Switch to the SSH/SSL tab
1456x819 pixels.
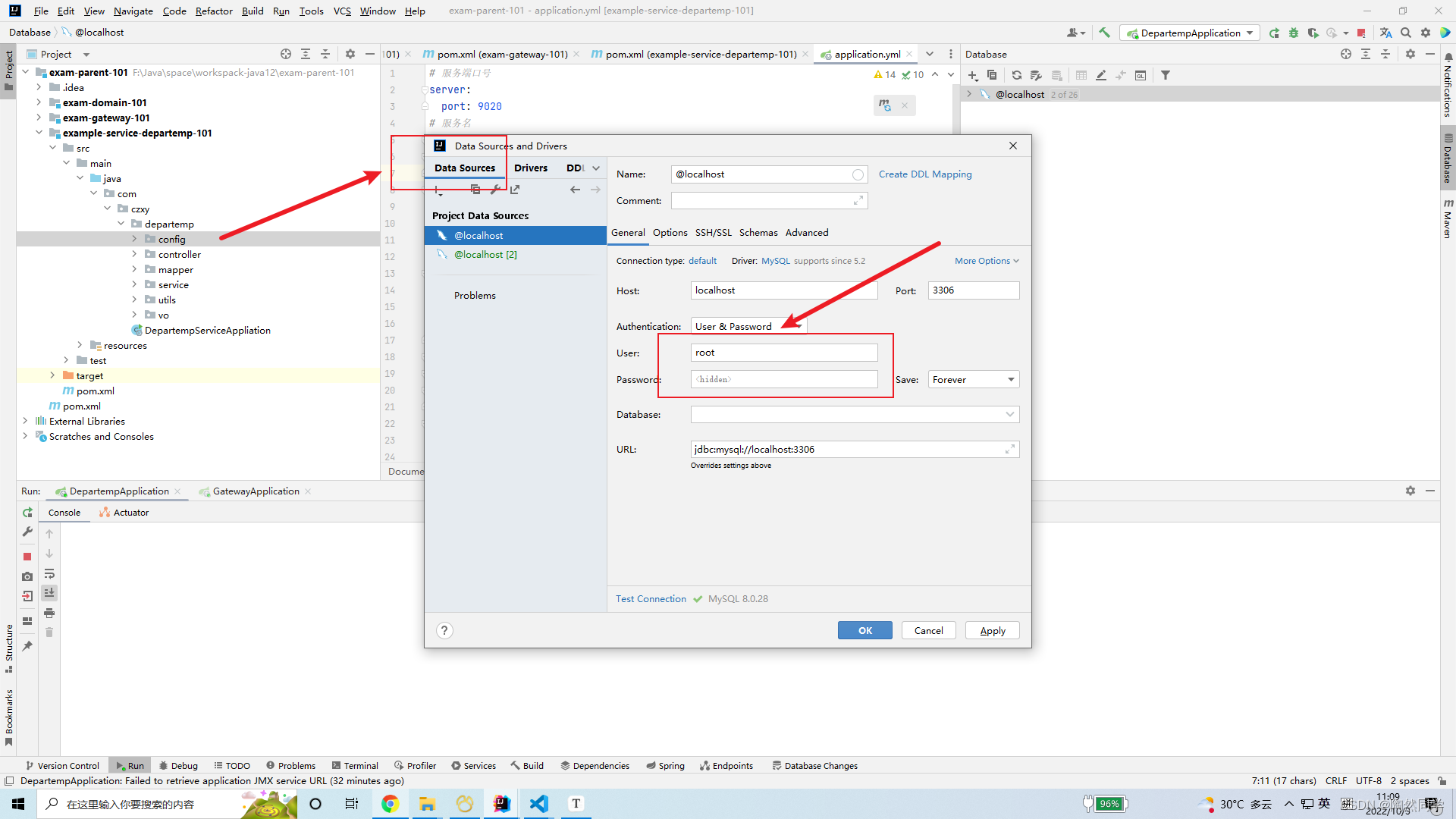(x=713, y=233)
